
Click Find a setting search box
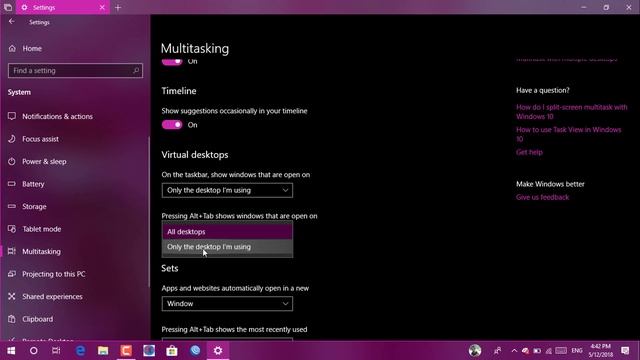pyautogui.click(x=75, y=71)
